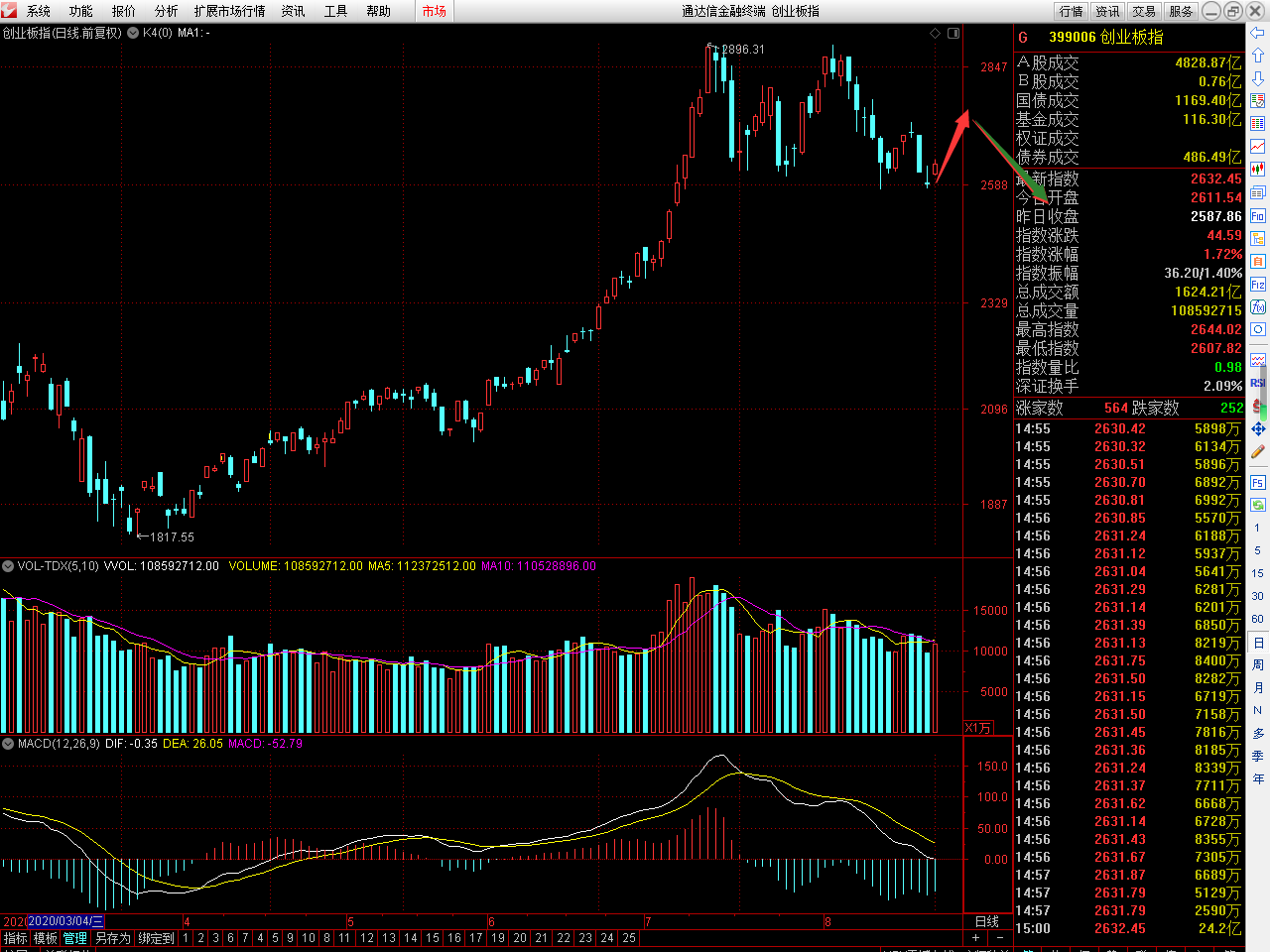Click the − zoom out button at bottom
This screenshot has width=1270, height=952.
999,938
